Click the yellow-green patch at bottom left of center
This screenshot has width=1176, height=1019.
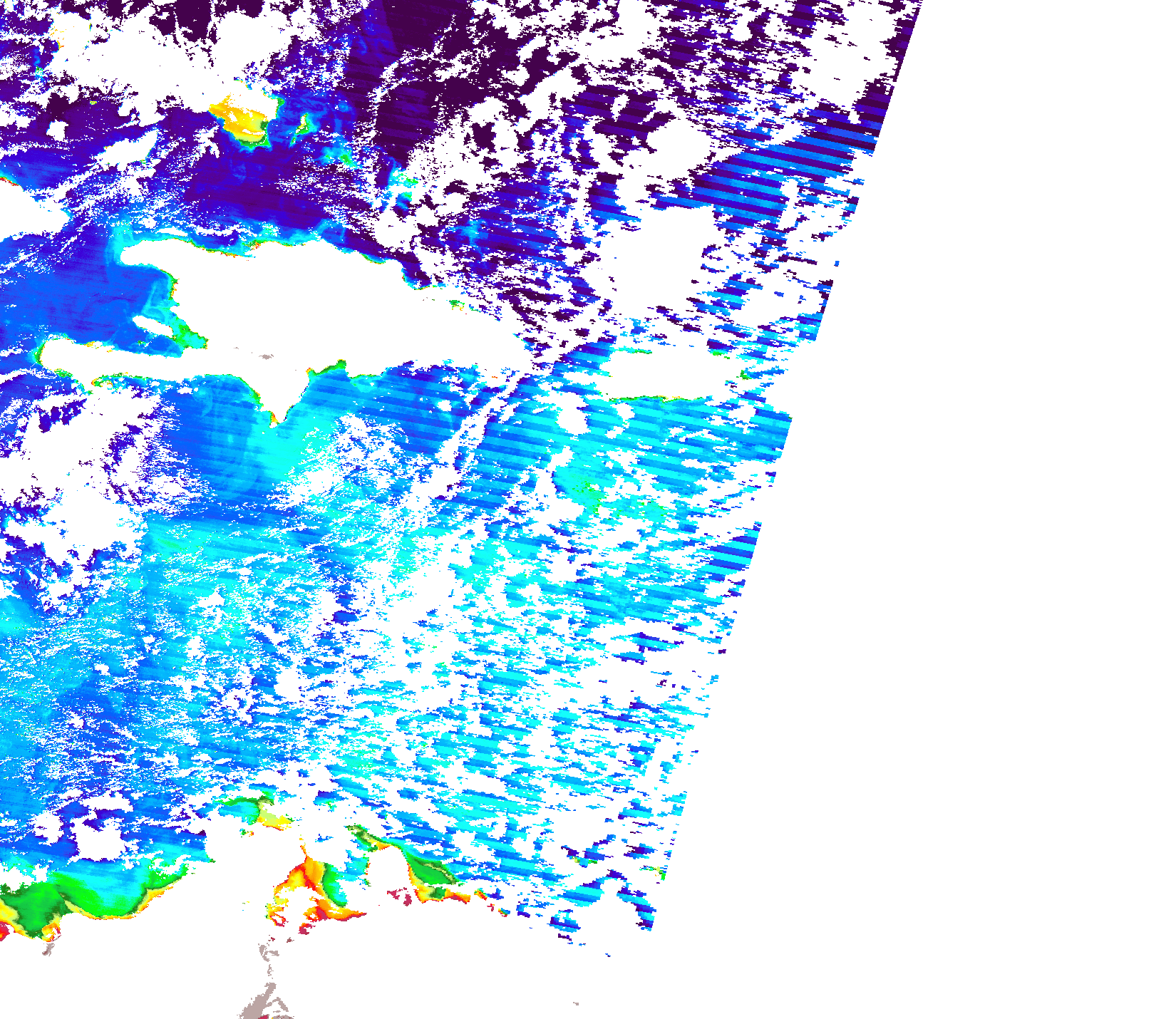264,812
